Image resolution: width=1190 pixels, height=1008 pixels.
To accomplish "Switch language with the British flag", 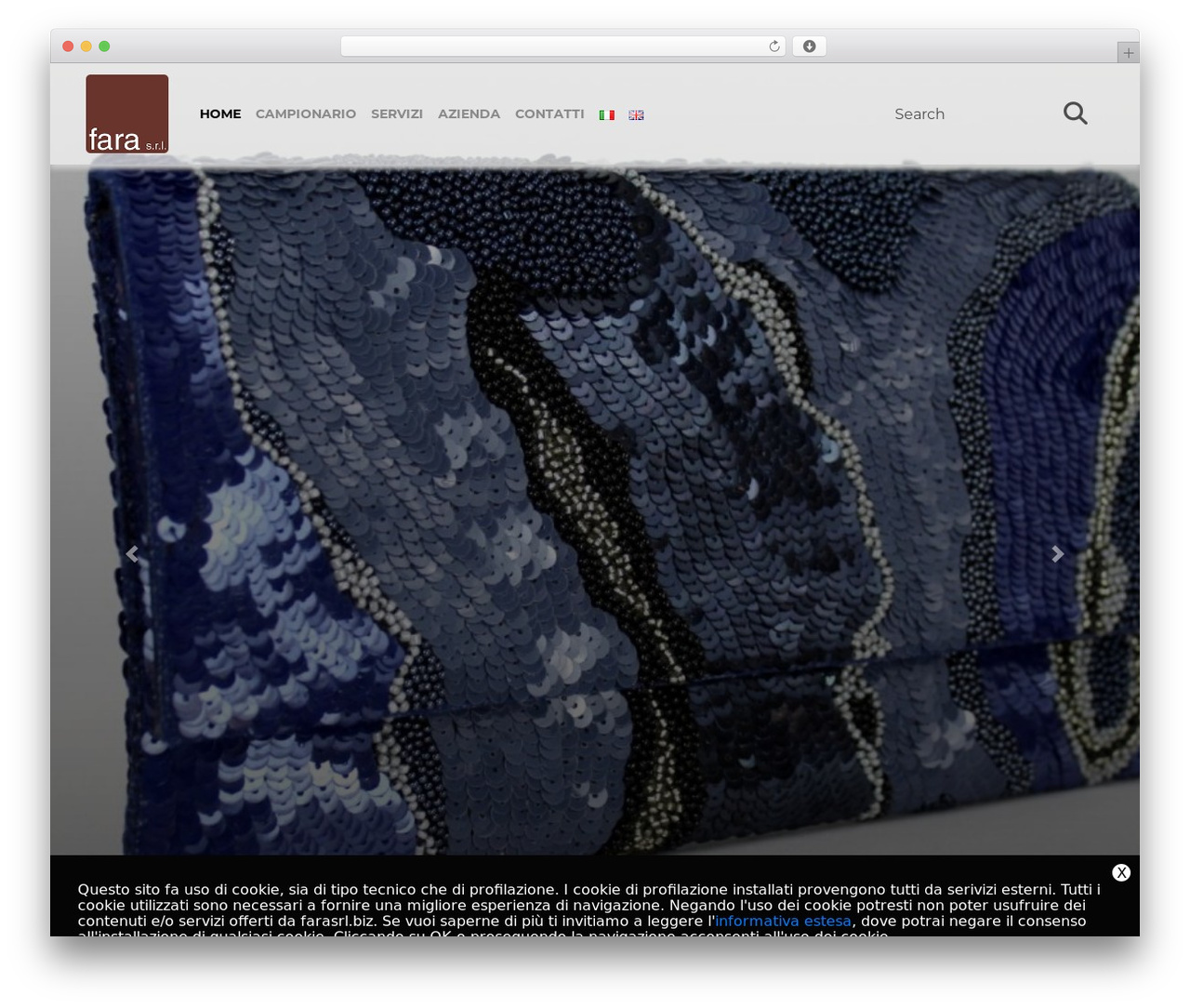I will pyautogui.click(x=636, y=115).
